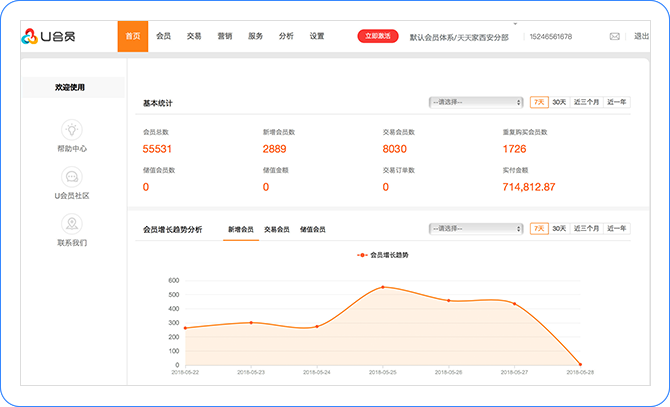Open the 基本统计 请选择 dropdown
Image resolution: width=670 pixels, height=407 pixels.
pos(476,102)
